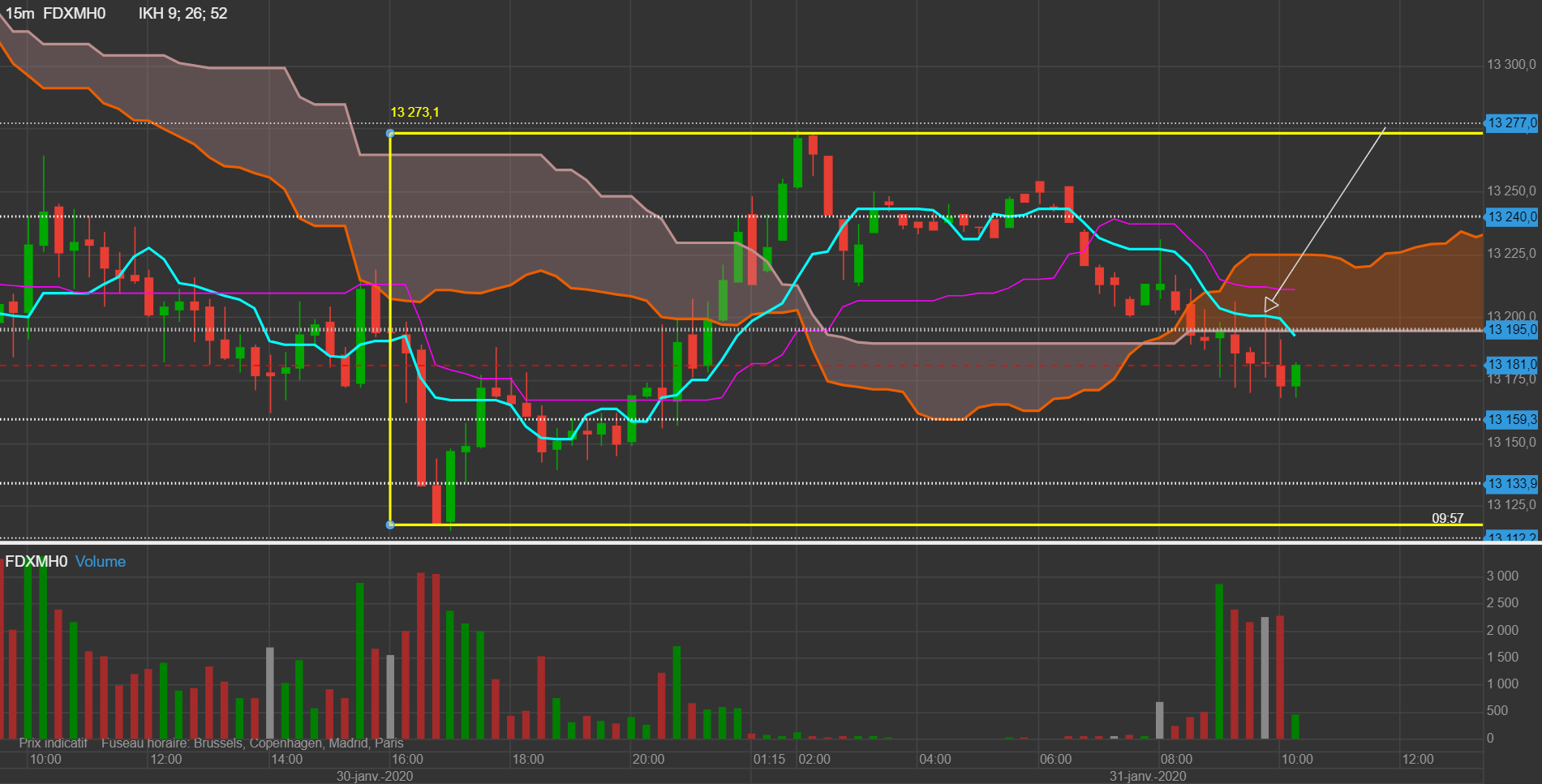Click the 15m timeframe label

(x=20, y=14)
